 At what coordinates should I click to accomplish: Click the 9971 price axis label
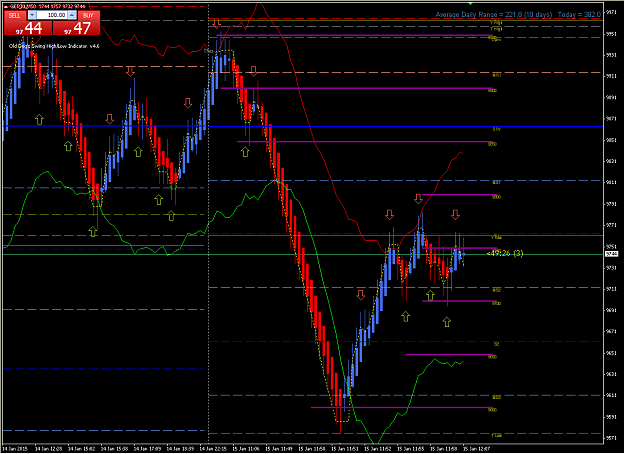(611, 12)
